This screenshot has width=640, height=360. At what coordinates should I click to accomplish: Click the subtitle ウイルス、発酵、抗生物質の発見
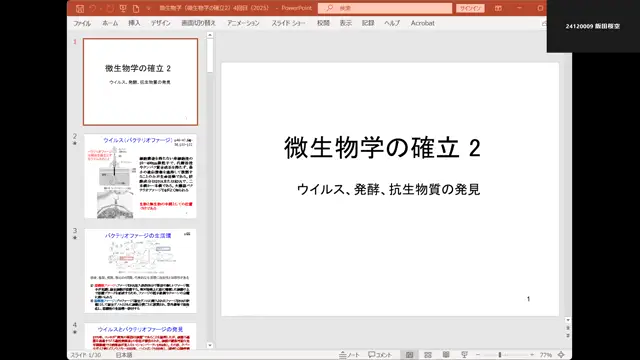[388, 189]
